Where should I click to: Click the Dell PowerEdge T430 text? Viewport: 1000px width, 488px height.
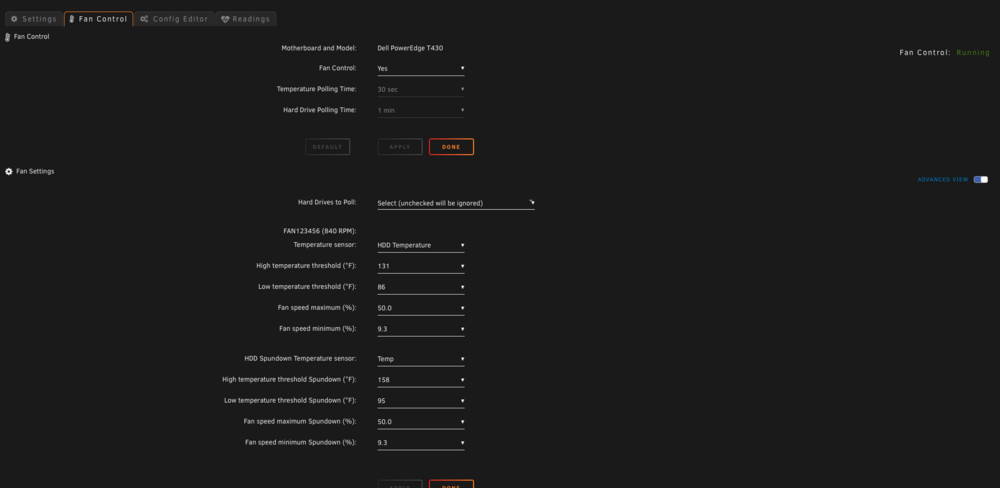(x=410, y=48)
